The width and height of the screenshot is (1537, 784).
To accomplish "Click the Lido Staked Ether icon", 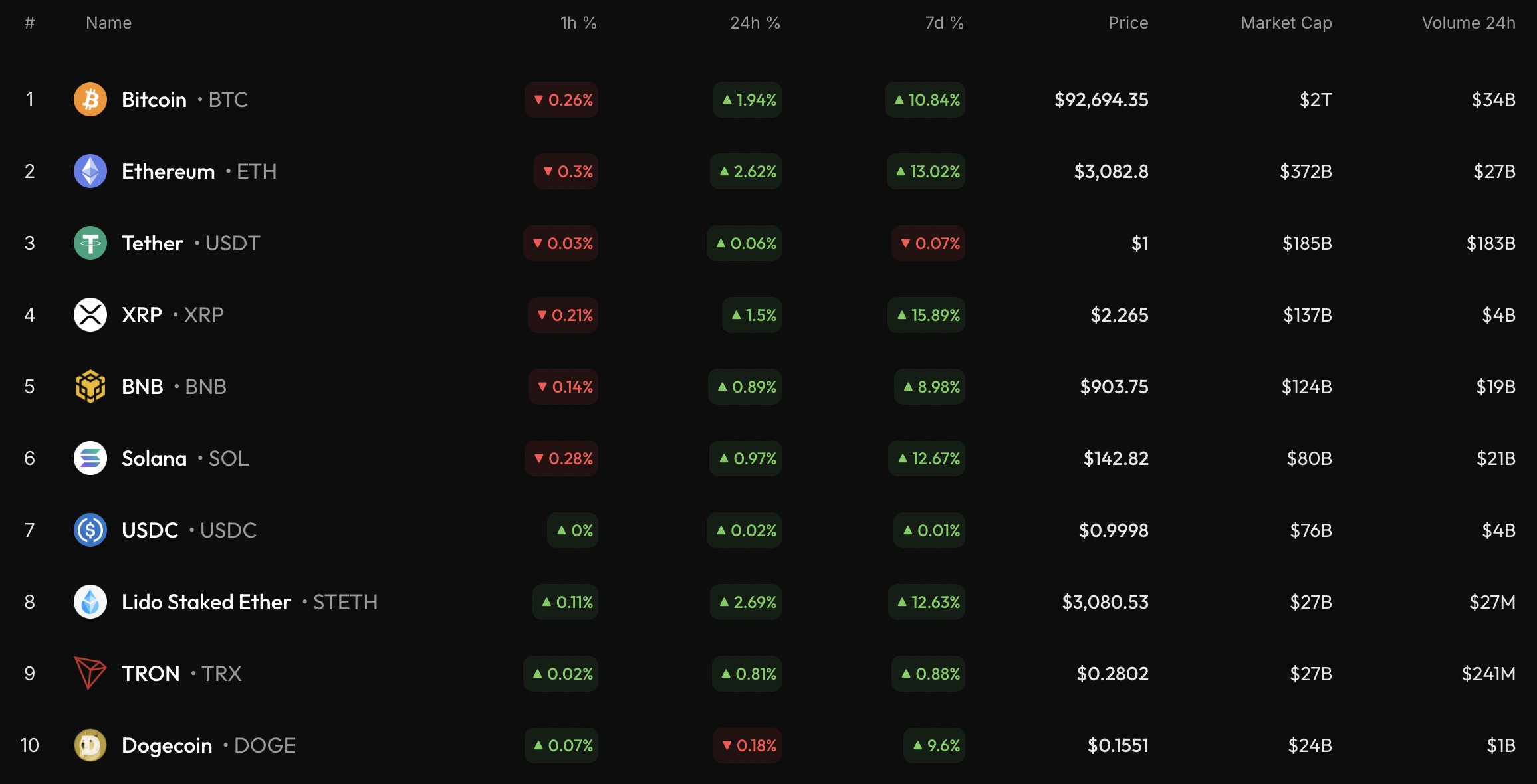I will point(90,602).
